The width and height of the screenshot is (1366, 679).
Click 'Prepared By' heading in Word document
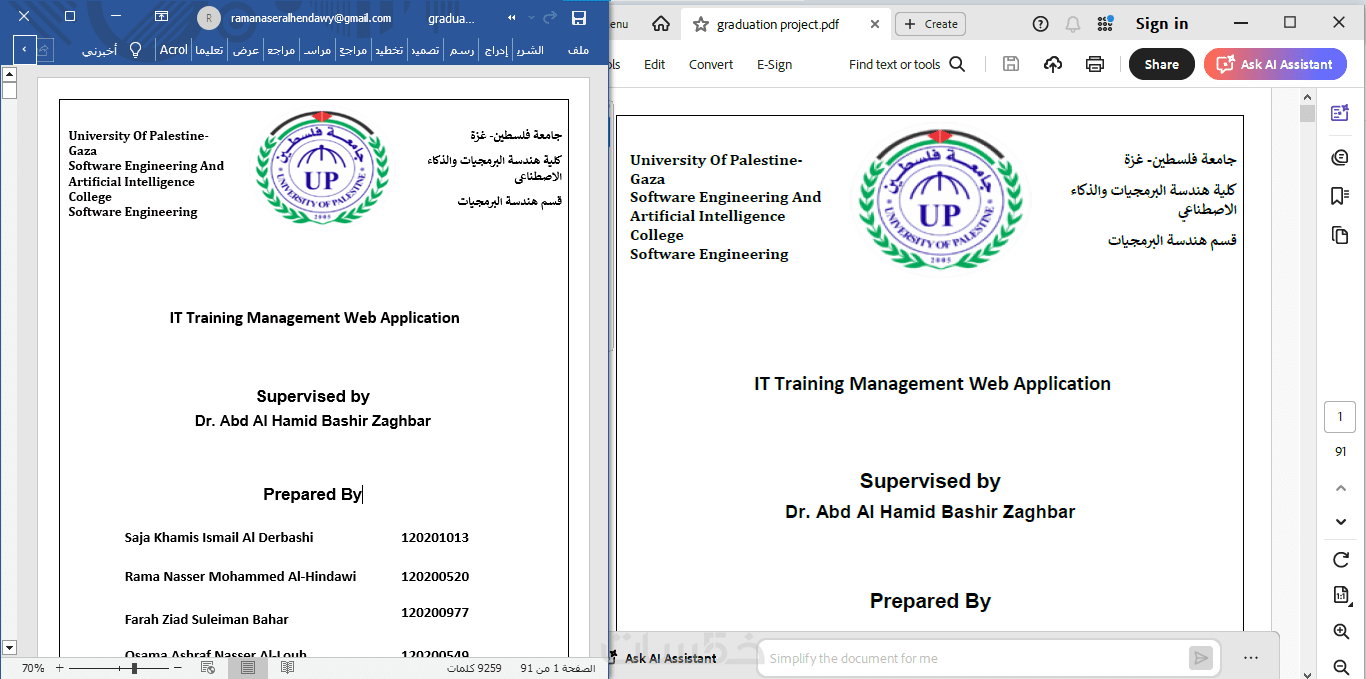coord(312,494)
